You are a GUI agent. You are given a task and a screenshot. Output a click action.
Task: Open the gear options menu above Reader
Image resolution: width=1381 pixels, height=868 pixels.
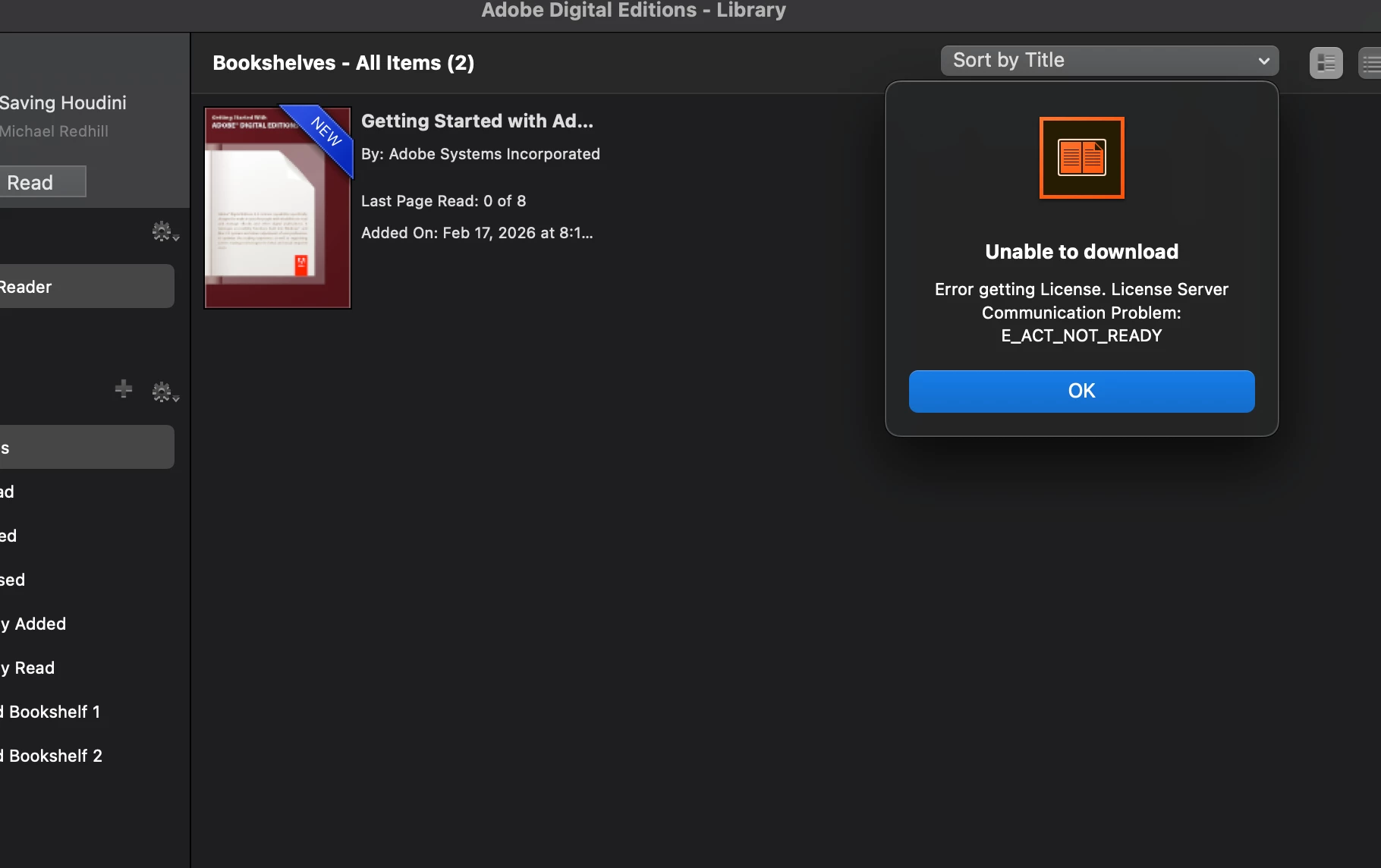pyautogui.click(x=165, y=231)
